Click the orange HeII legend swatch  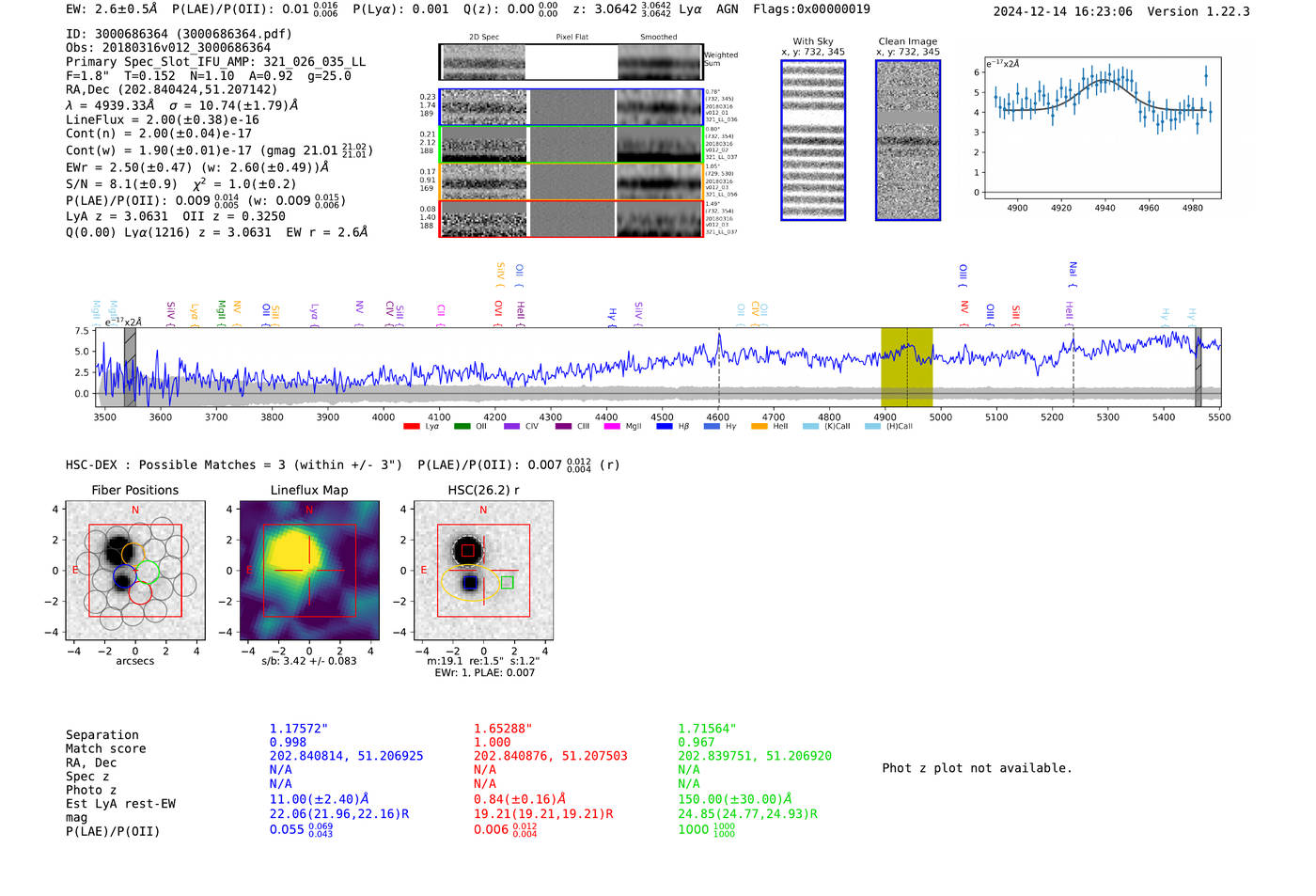click(x=760, y=427)
